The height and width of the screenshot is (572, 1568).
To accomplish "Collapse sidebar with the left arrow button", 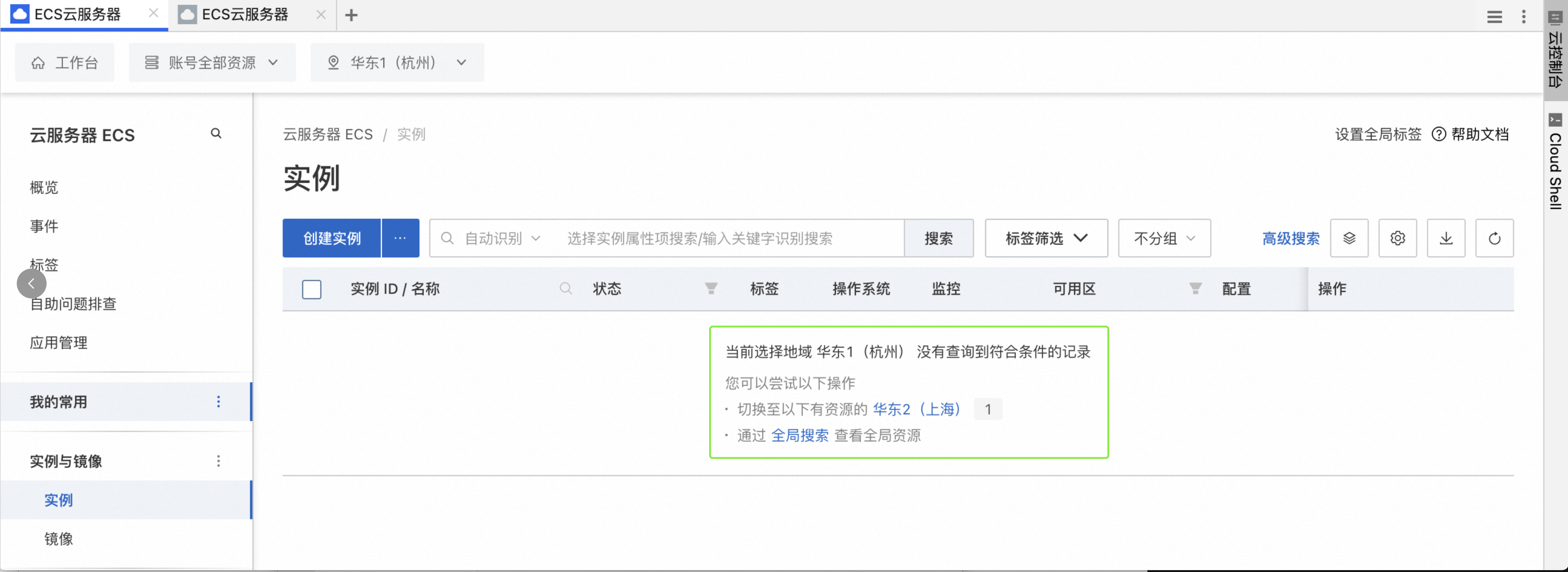I will coord(32,284).
